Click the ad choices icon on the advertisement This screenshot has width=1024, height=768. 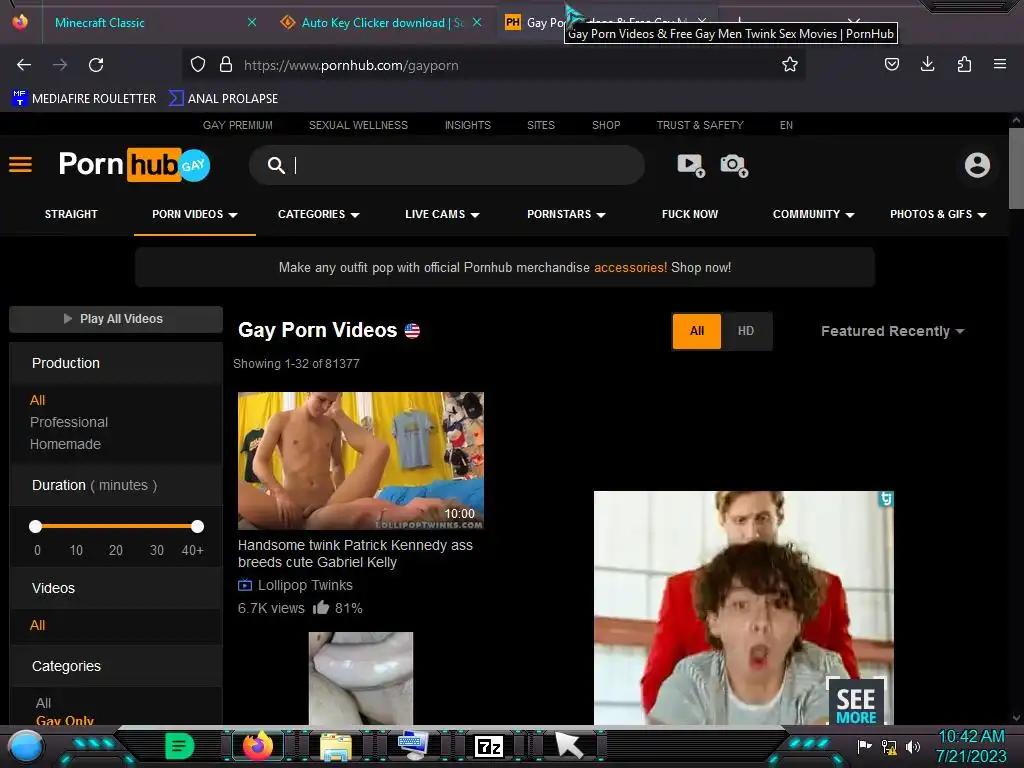pos(886,499)
